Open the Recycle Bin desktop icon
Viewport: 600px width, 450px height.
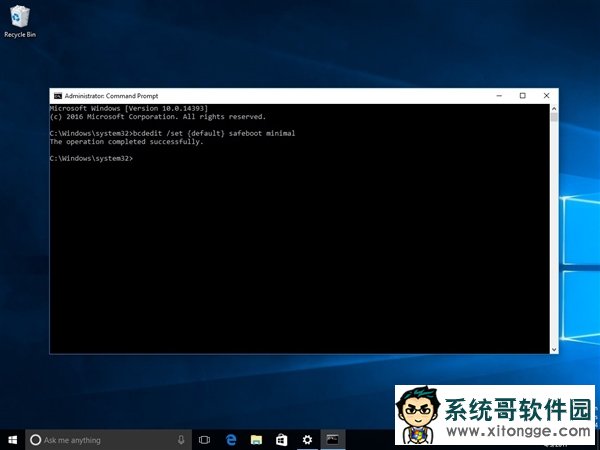click(x=15, y=17)
